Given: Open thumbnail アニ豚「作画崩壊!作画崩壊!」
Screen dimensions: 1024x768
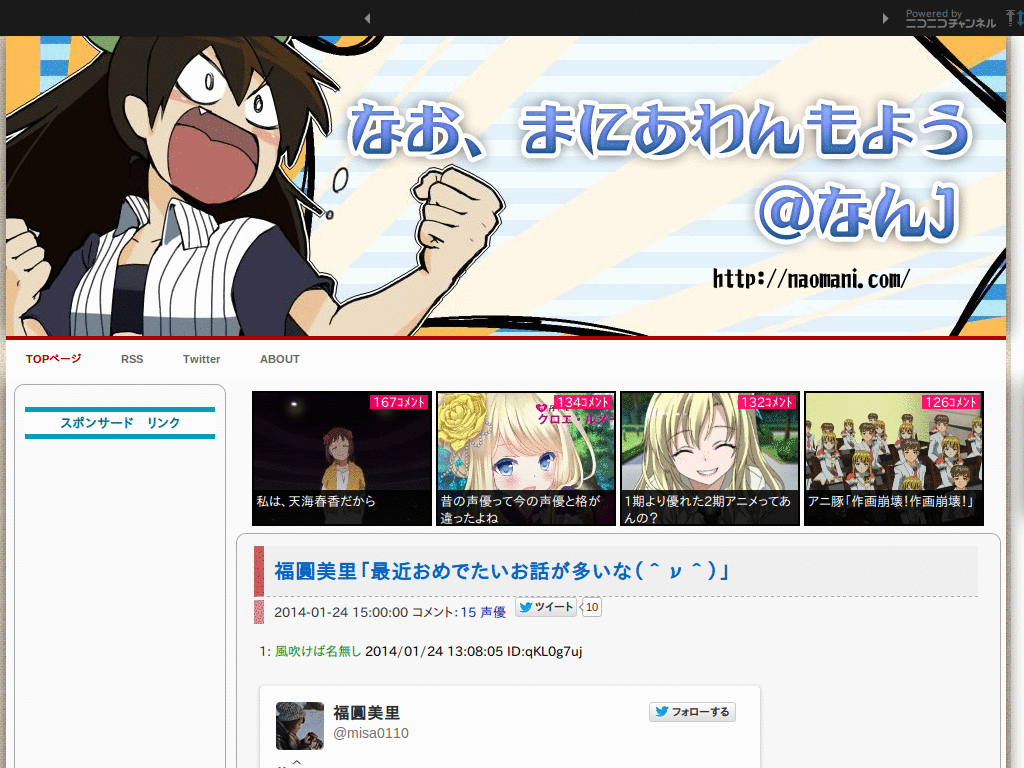Looking at the screenshot, I should coord(893,458).
